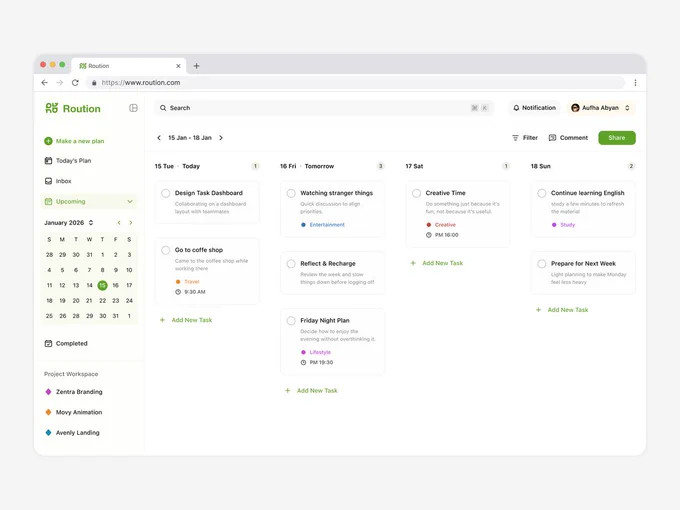Mark Continue learning English as complete
This screenshot has width=680, height=510.
(x=542, y=193)
